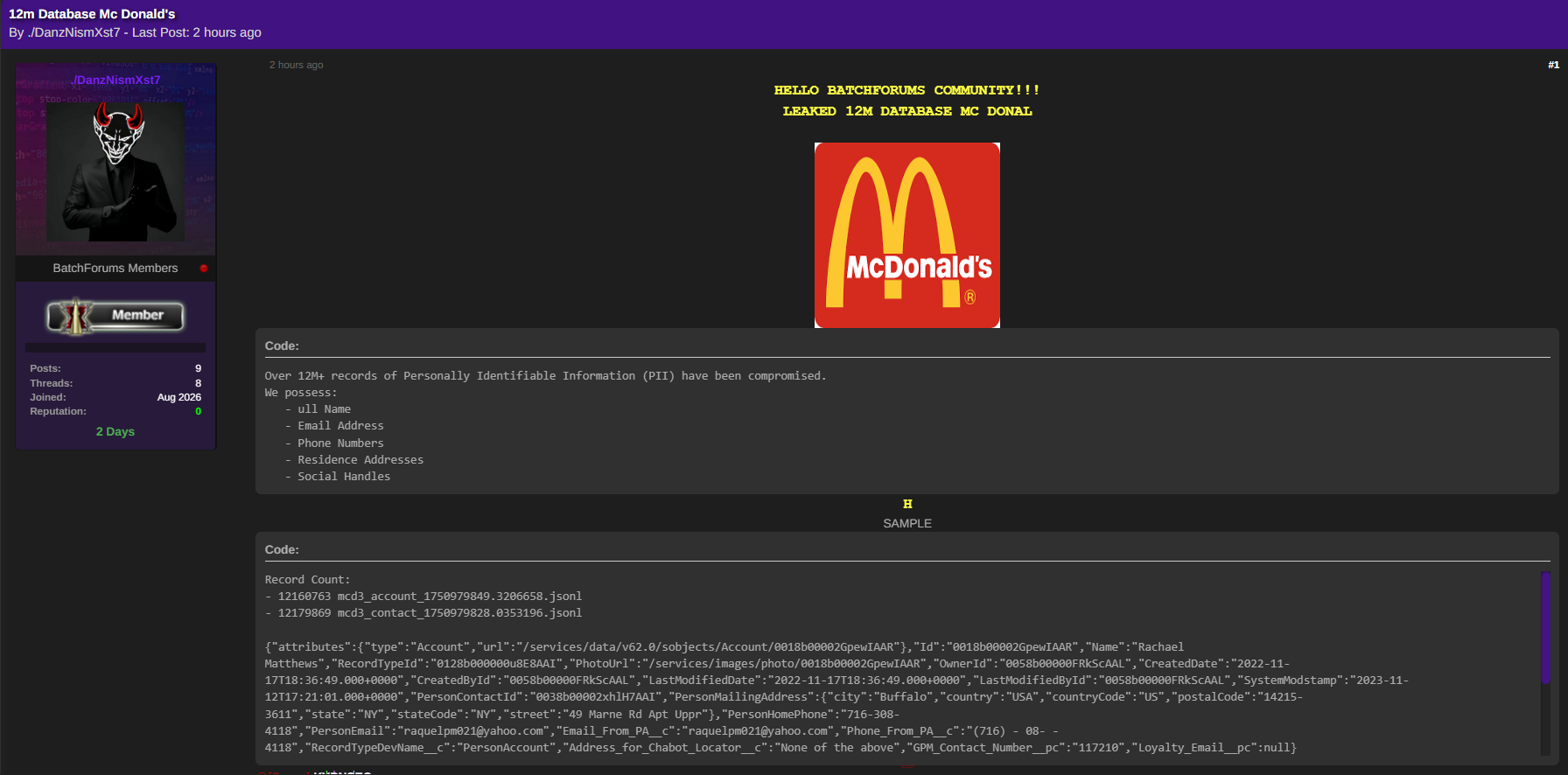Click the Joined date 'Aug 2026'
The width and height of the screenshot is (1568, 775).
click(x=178, y=397)
